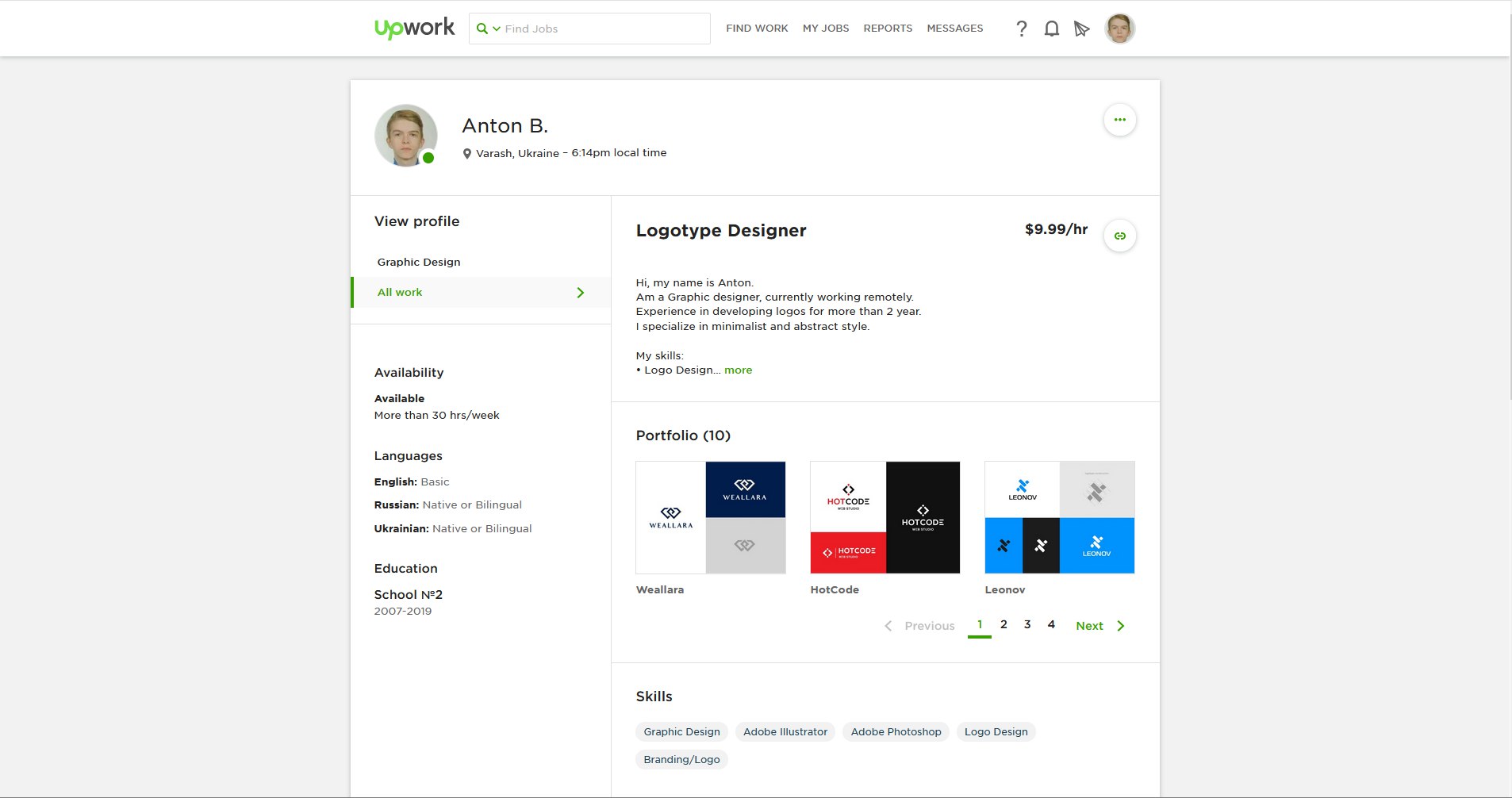
Task: Select the Branding/Logo skill tag
Action: pyautogui.click(x=681, y=759)
